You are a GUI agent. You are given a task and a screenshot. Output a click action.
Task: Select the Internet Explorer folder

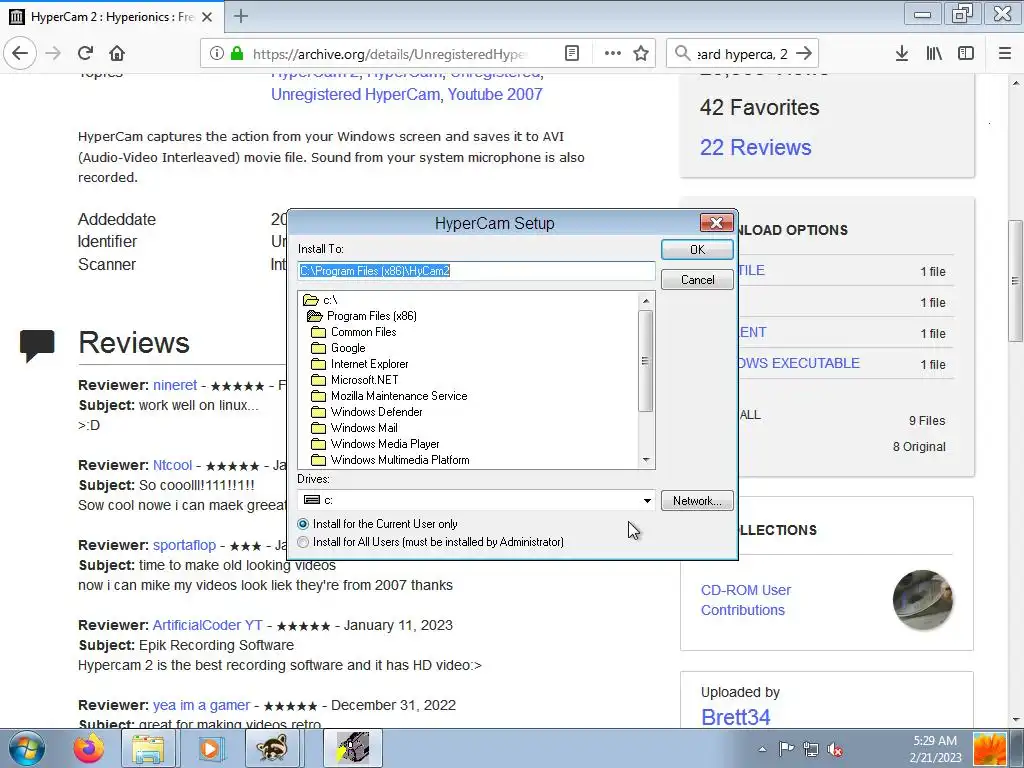360,364
